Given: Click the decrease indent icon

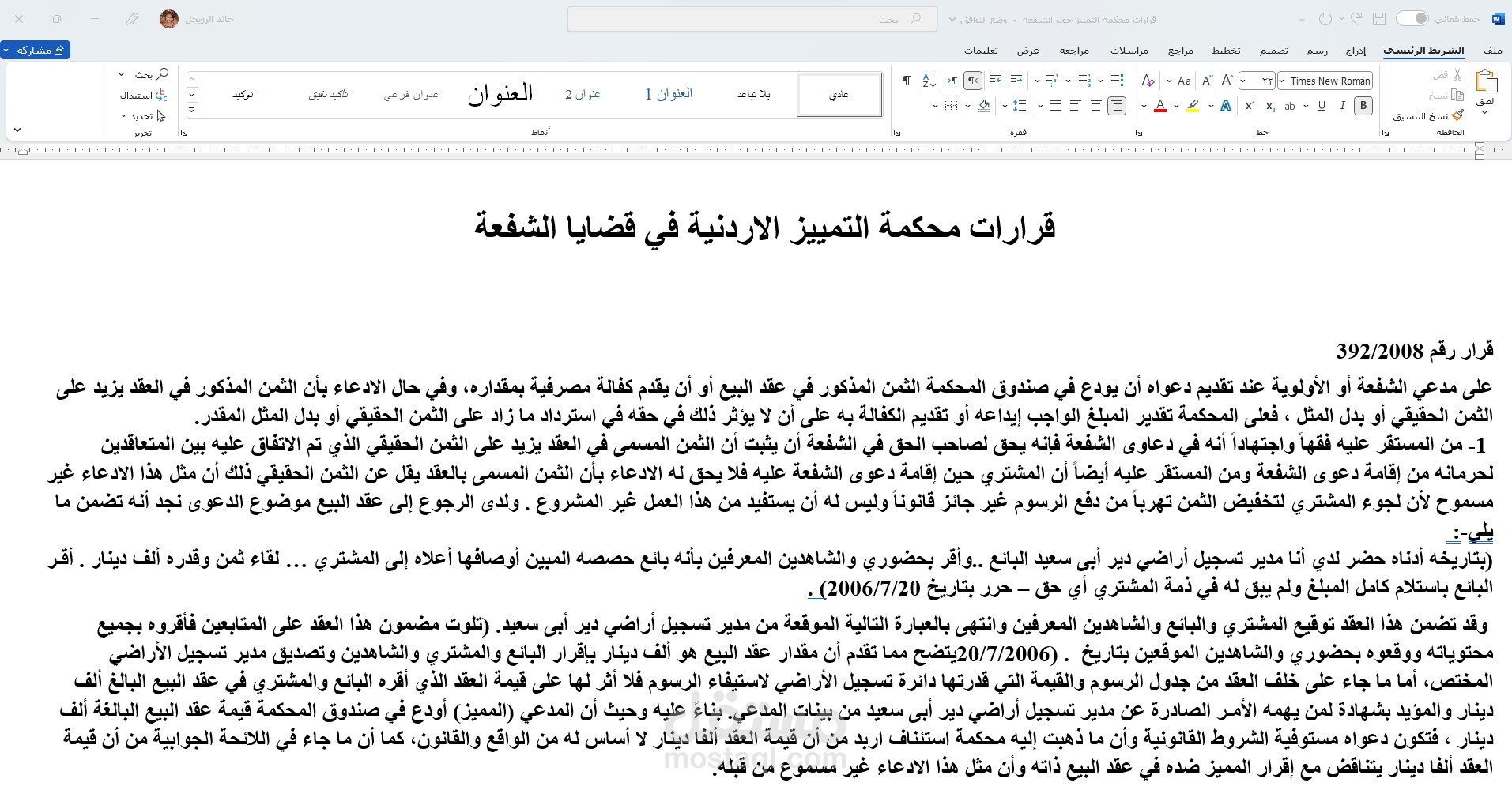Looking at the screenshot, I should pos(1016,81).
